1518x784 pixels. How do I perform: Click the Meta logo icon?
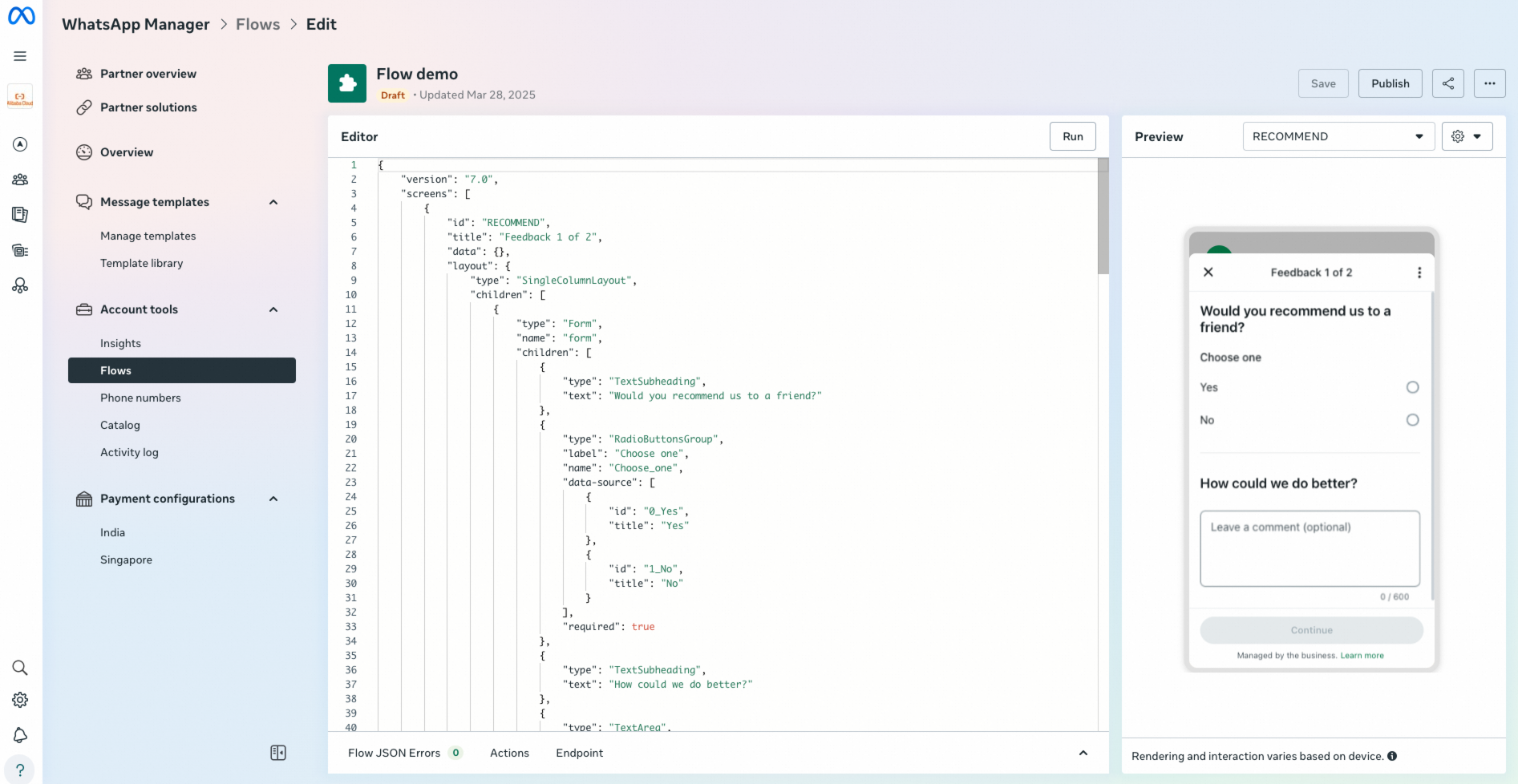tap(21, 16)
